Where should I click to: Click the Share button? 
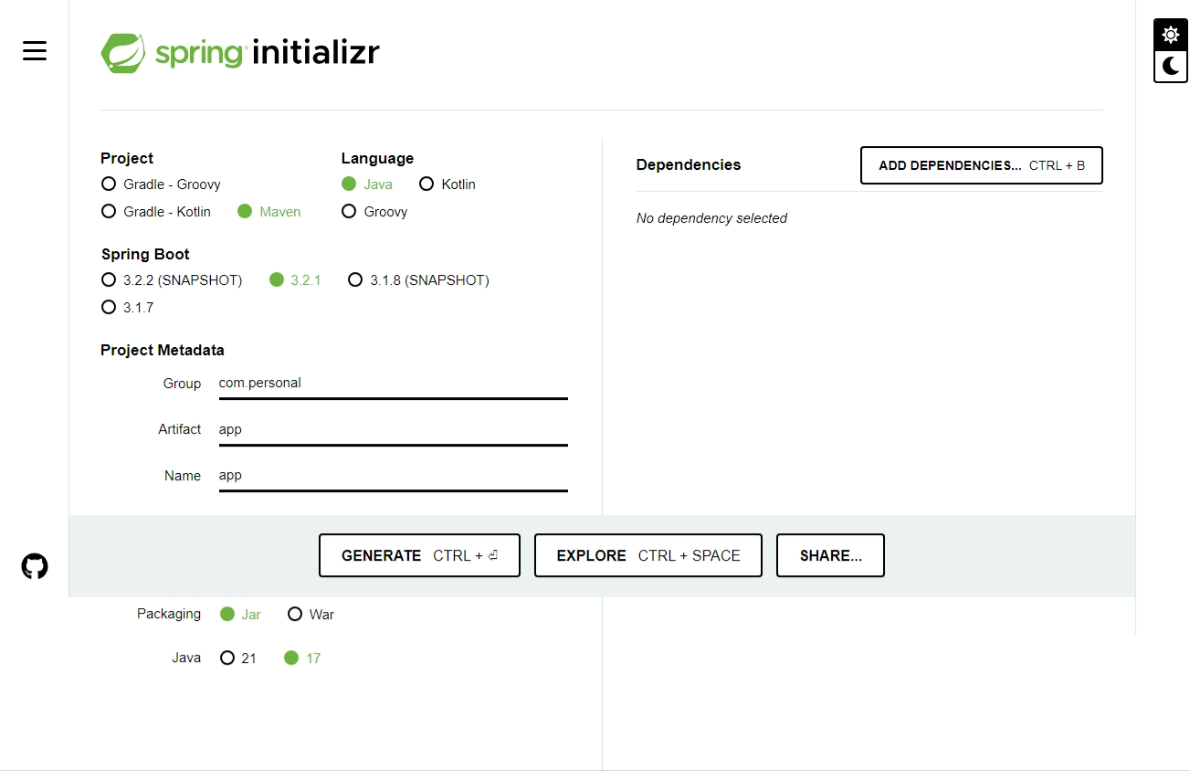(x=830, y=555)
